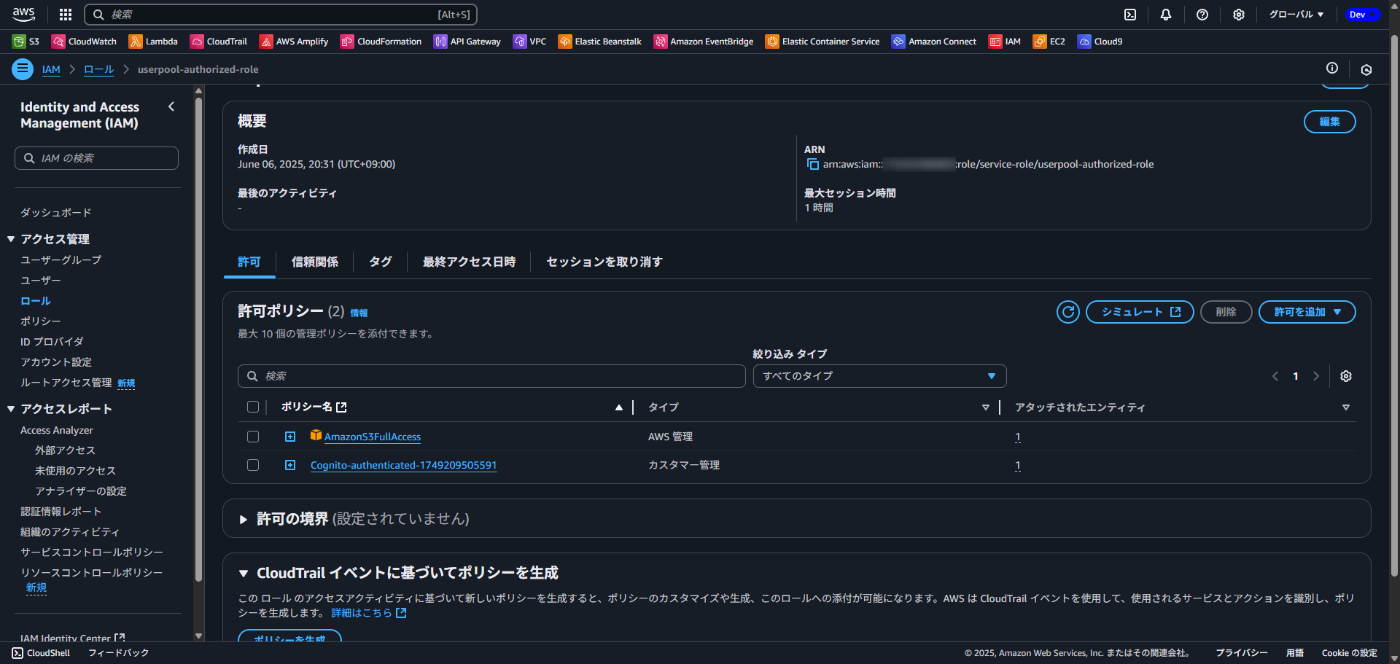
Task: Click the 編集 button in 概要
Action: point(1330,121)
